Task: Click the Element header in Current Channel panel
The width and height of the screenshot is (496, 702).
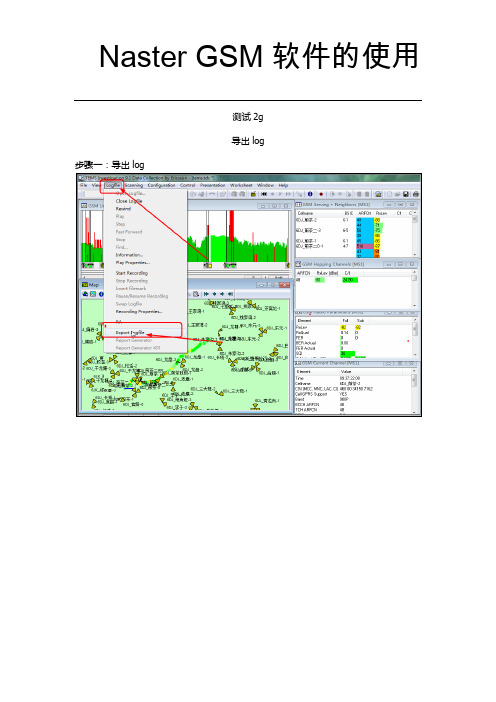Action: pyautogui.click(x=304, y=372)
